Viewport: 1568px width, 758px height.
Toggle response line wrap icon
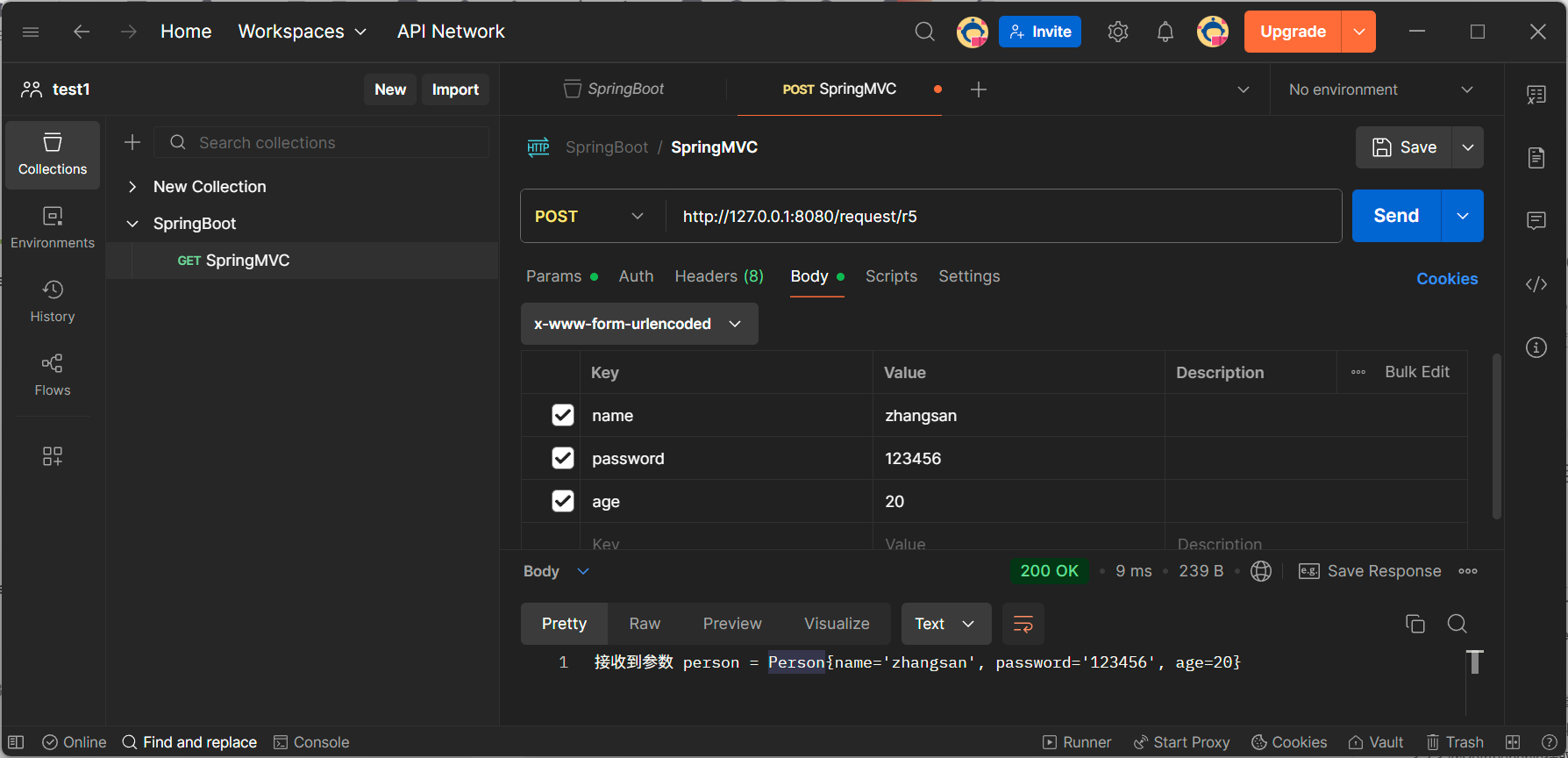[1023, 624]
